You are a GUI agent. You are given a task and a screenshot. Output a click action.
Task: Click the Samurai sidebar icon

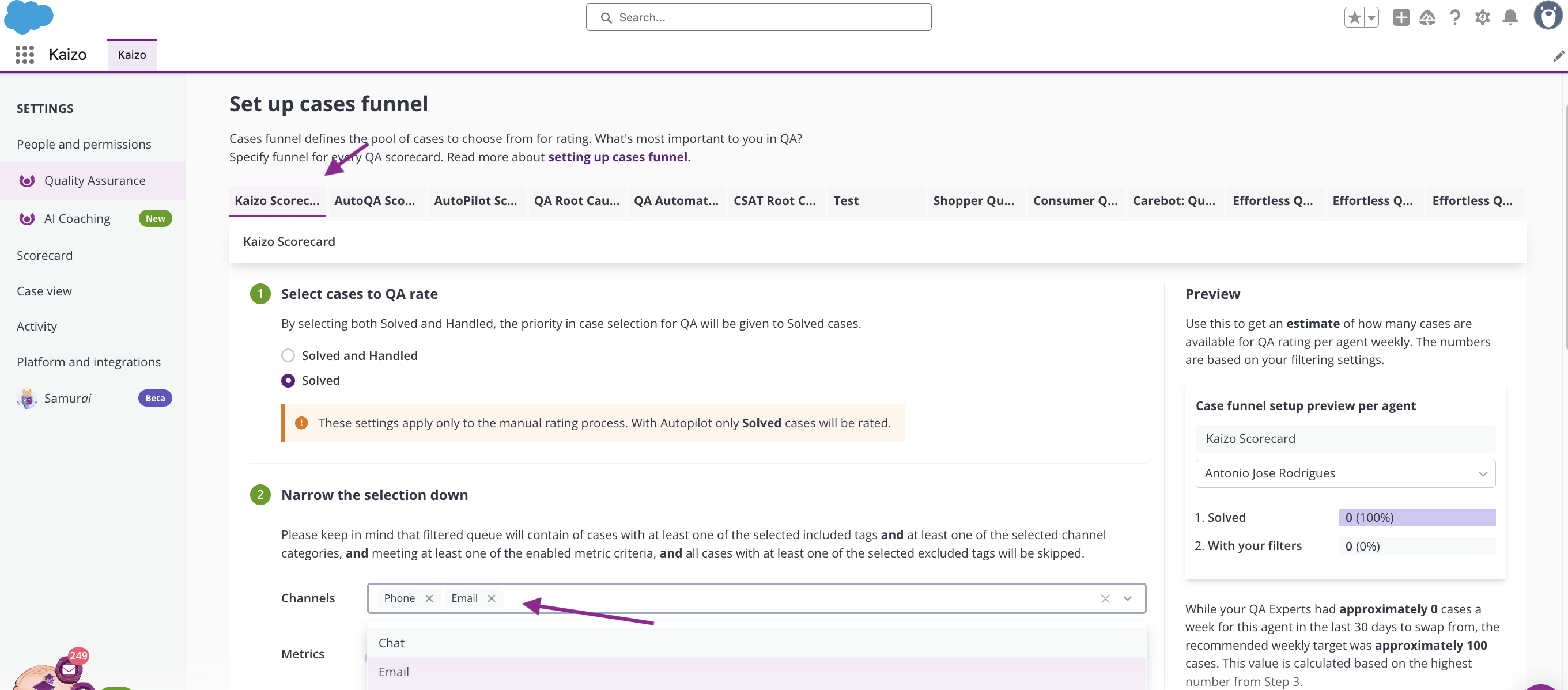pos(27,398)
